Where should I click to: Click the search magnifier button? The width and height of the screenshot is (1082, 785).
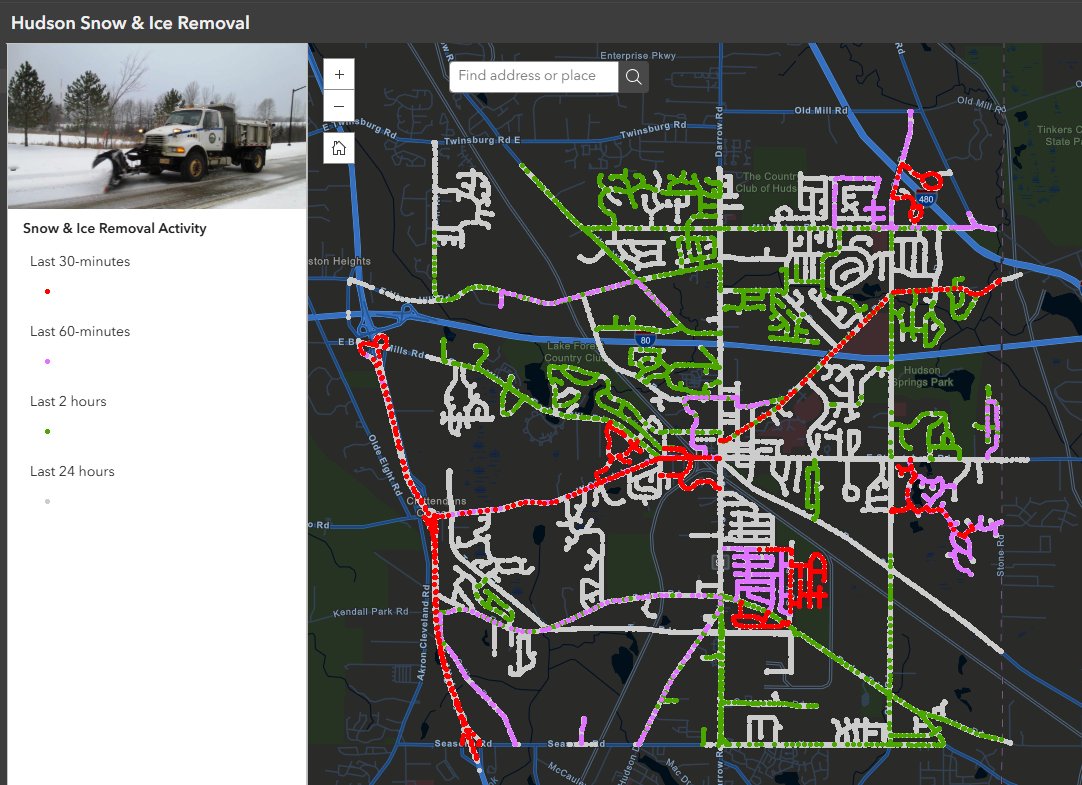coord(633,77)
